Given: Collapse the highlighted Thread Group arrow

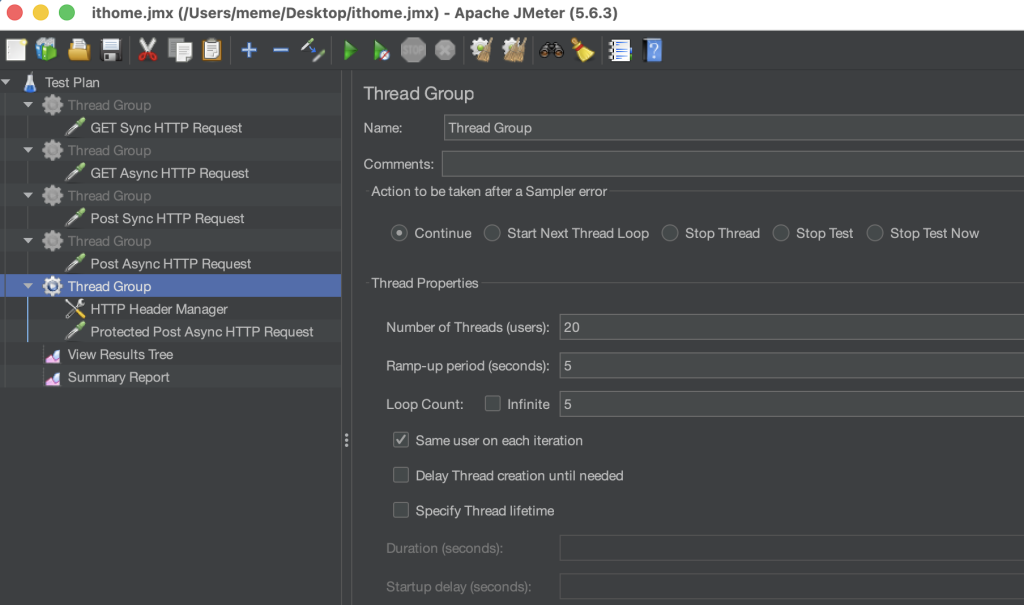Looking at the screenshot, I should (x=28, y=286).
